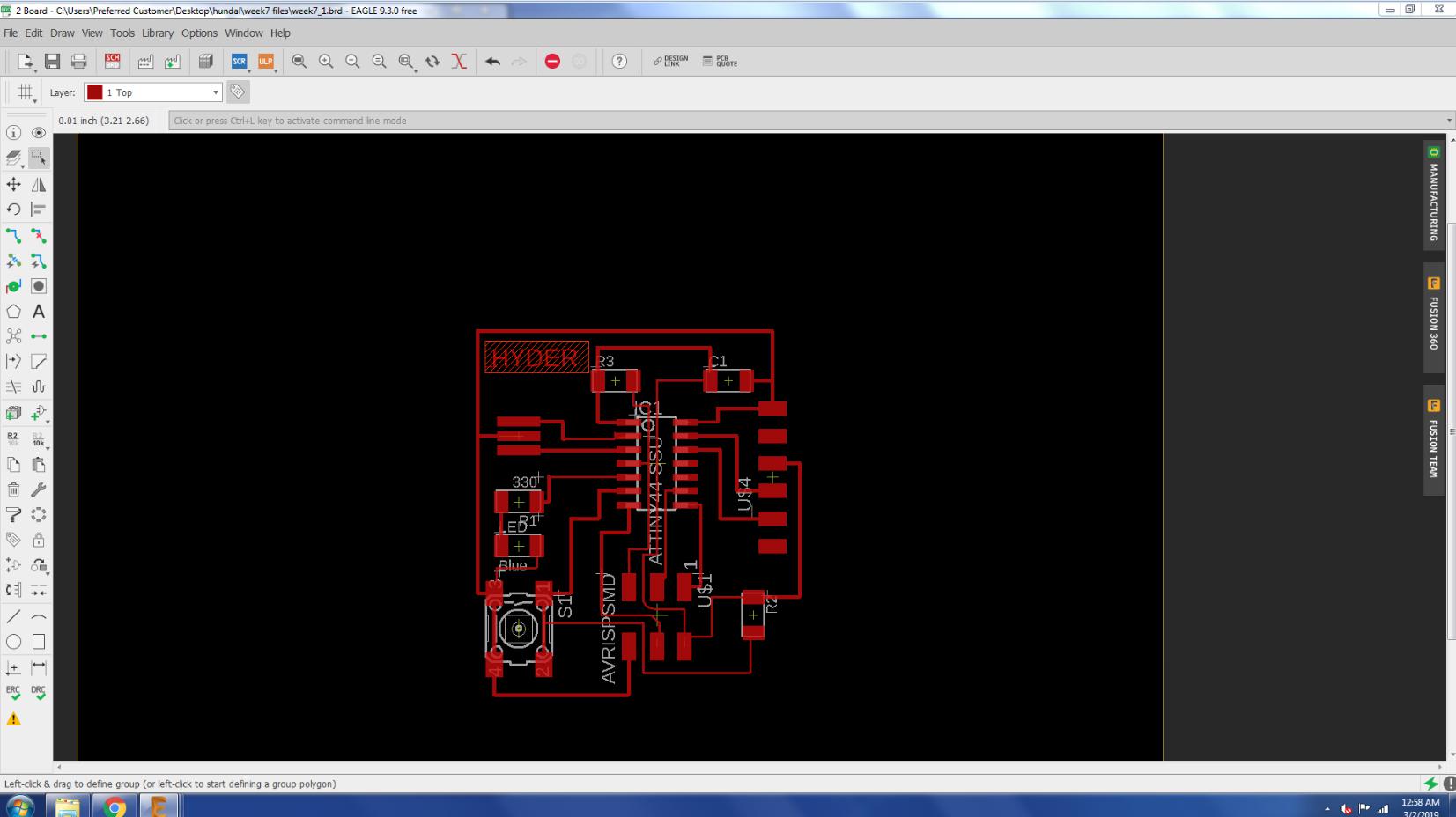Viewport: 1456px width, 817px height.
Task: Open the Library menu
Action: [158, 33]
